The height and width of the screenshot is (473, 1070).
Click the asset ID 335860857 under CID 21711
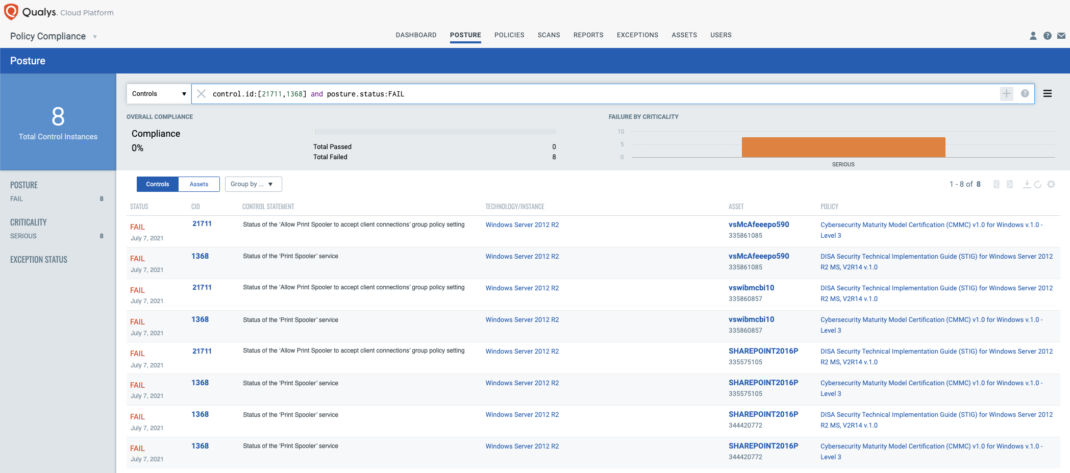pyautogui.click(x=745, y=299)
